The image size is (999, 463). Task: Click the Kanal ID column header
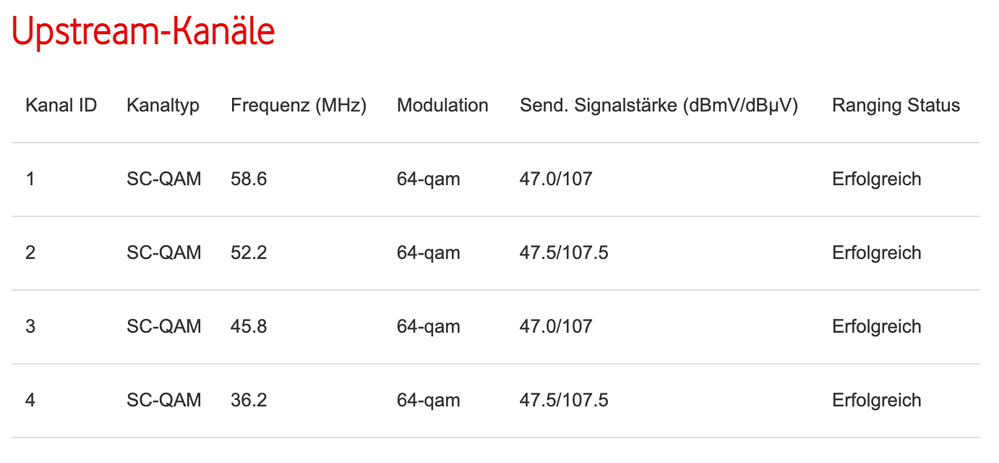tap(61, 105)
